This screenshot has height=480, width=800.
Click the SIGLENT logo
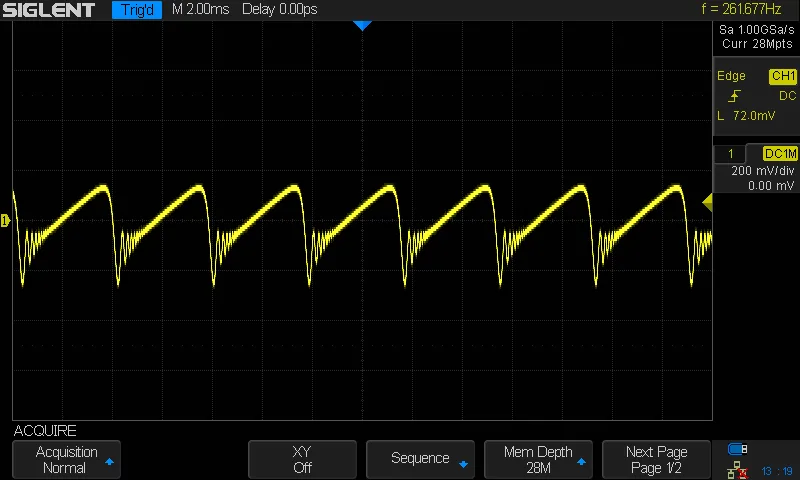(48, 10)
